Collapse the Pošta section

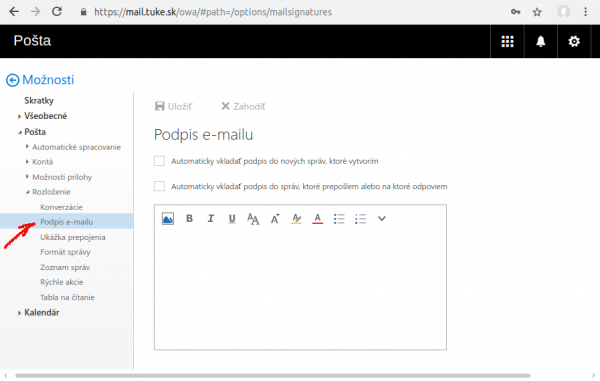point(19,132)
